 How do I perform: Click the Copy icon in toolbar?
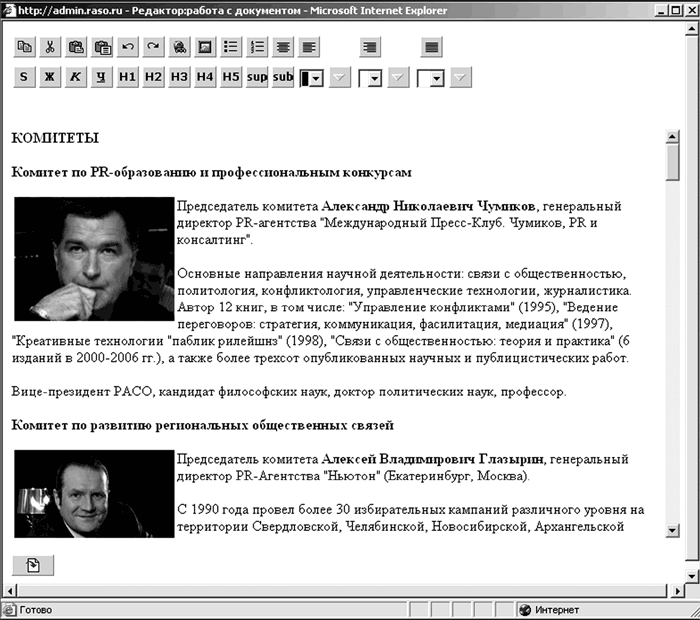tap(24, 47)
